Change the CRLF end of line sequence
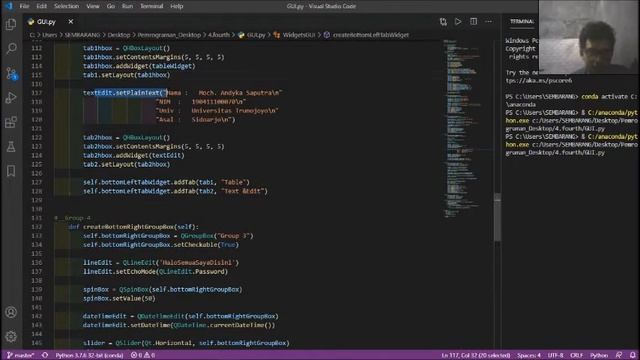 point(577,355)
